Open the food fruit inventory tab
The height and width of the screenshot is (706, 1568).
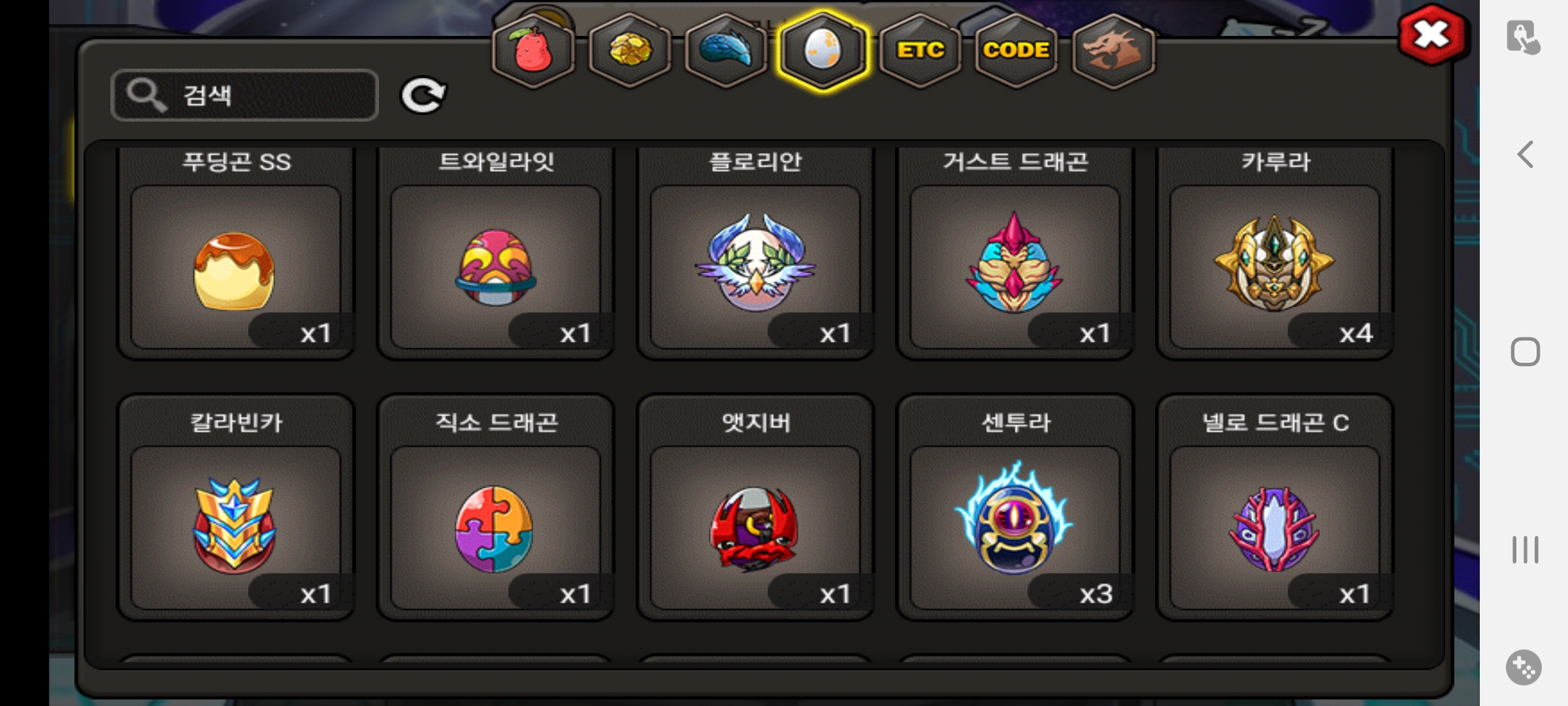pyautogui.click(x=533, y=51)
